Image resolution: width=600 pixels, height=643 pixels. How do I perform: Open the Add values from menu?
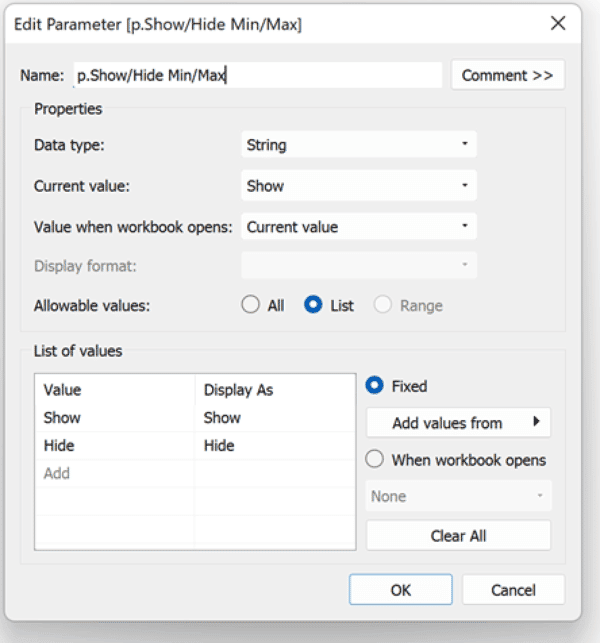tap(447, 423)
